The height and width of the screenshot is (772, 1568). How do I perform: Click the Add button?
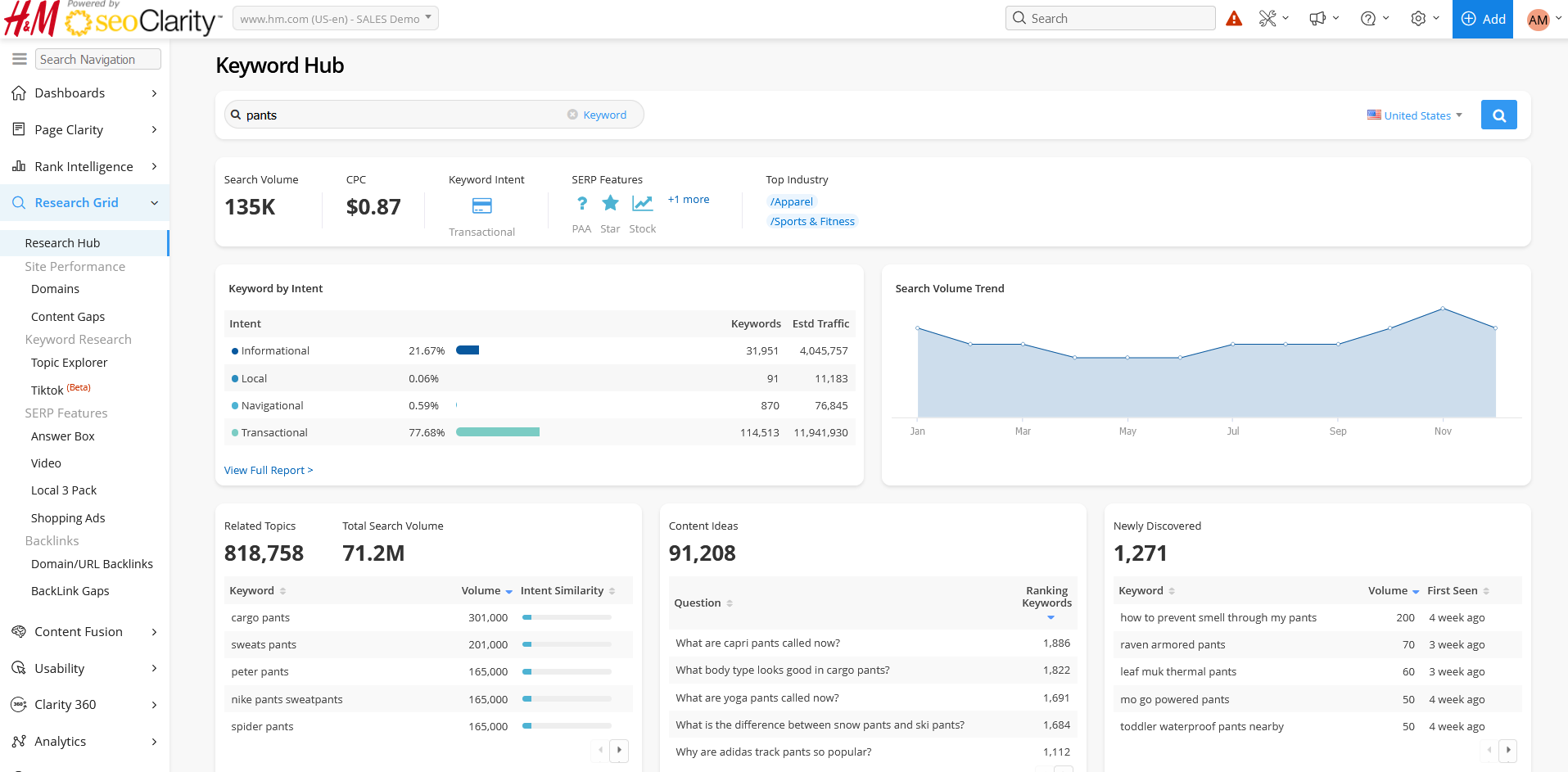point(1483,19)
